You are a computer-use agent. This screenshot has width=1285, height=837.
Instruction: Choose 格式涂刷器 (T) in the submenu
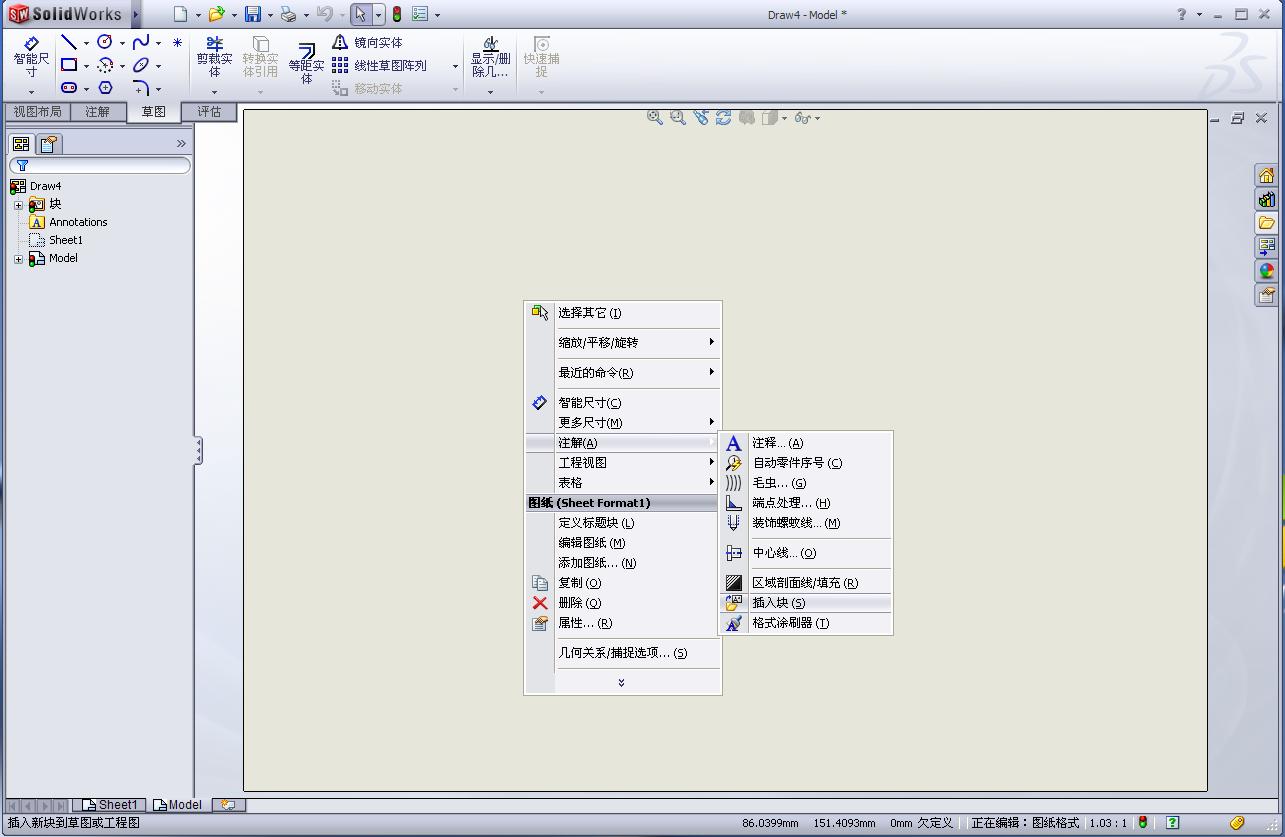(x=805, y=623)
